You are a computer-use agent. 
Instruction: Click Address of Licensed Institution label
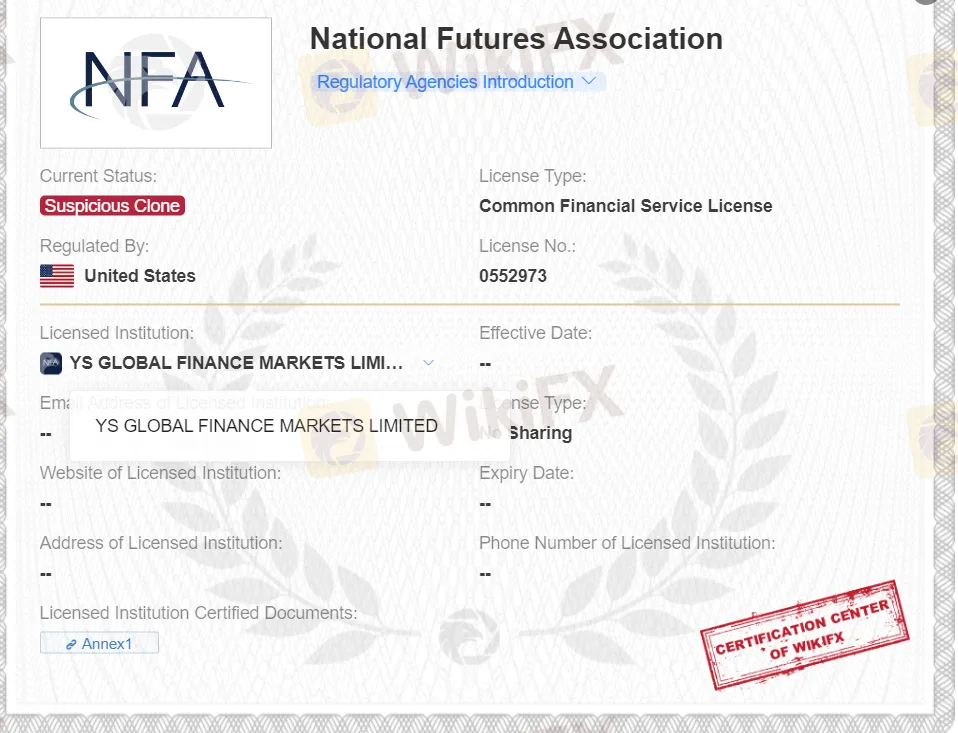click(161, 543)
